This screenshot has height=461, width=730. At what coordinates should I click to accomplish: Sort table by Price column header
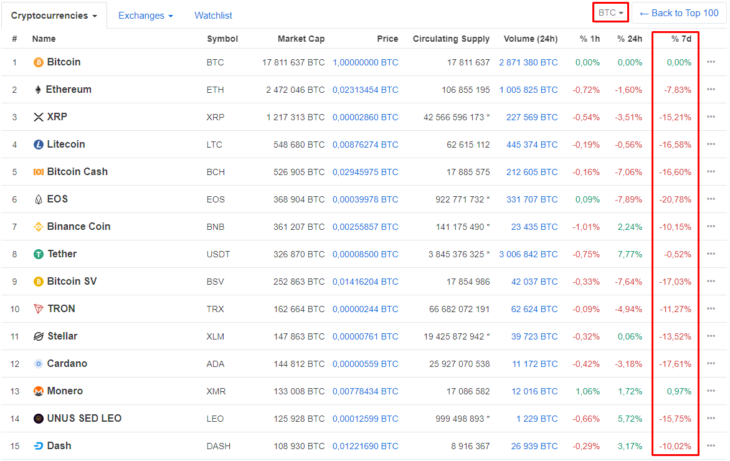387,39
